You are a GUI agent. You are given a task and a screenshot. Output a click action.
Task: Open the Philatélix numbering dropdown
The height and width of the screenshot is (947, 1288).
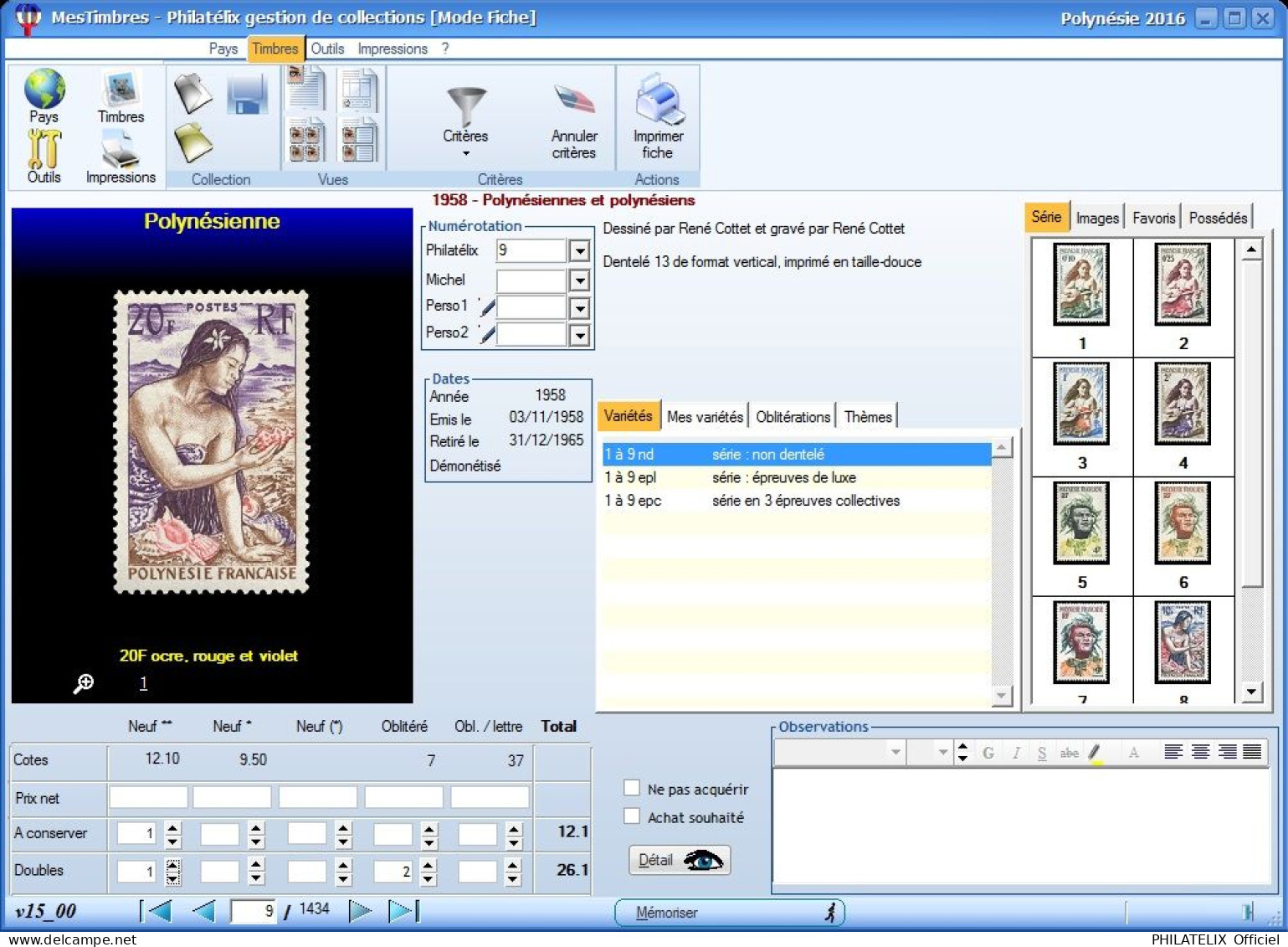[x=579, y=250]
